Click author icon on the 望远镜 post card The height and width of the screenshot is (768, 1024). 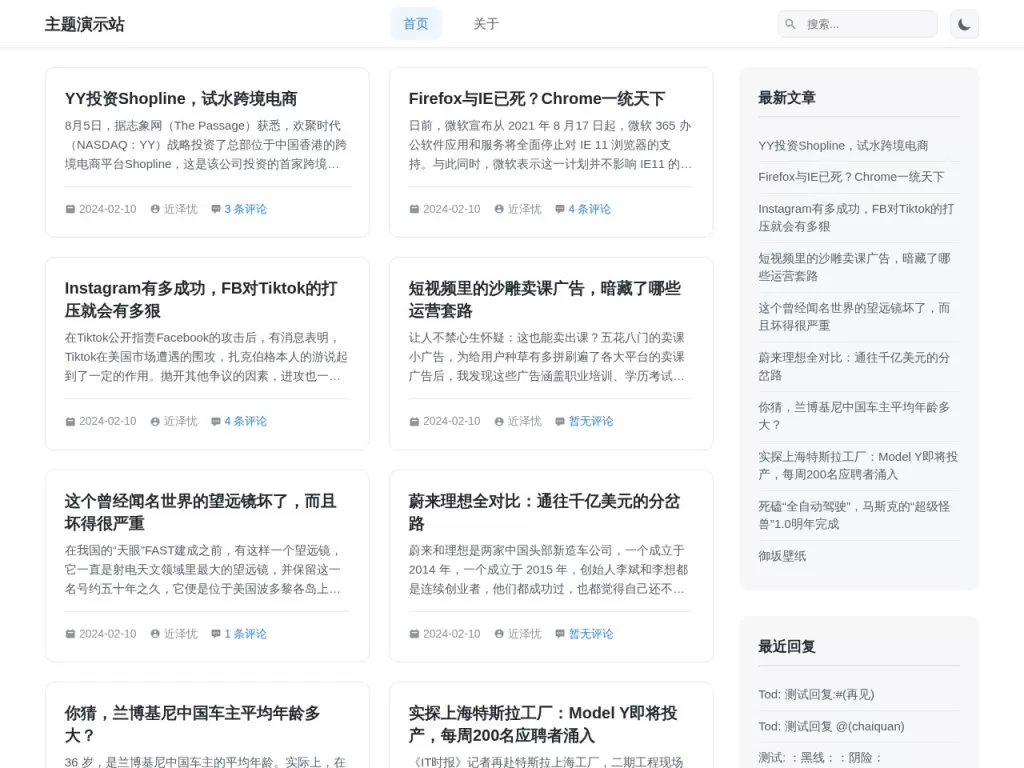(155, 634)
